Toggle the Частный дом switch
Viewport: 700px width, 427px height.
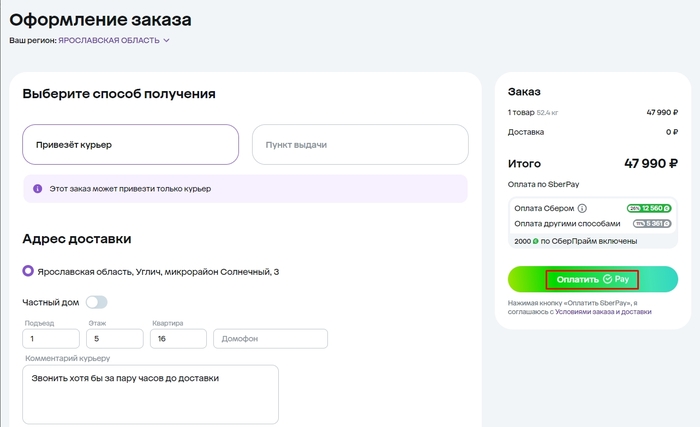tap(97, 302)
